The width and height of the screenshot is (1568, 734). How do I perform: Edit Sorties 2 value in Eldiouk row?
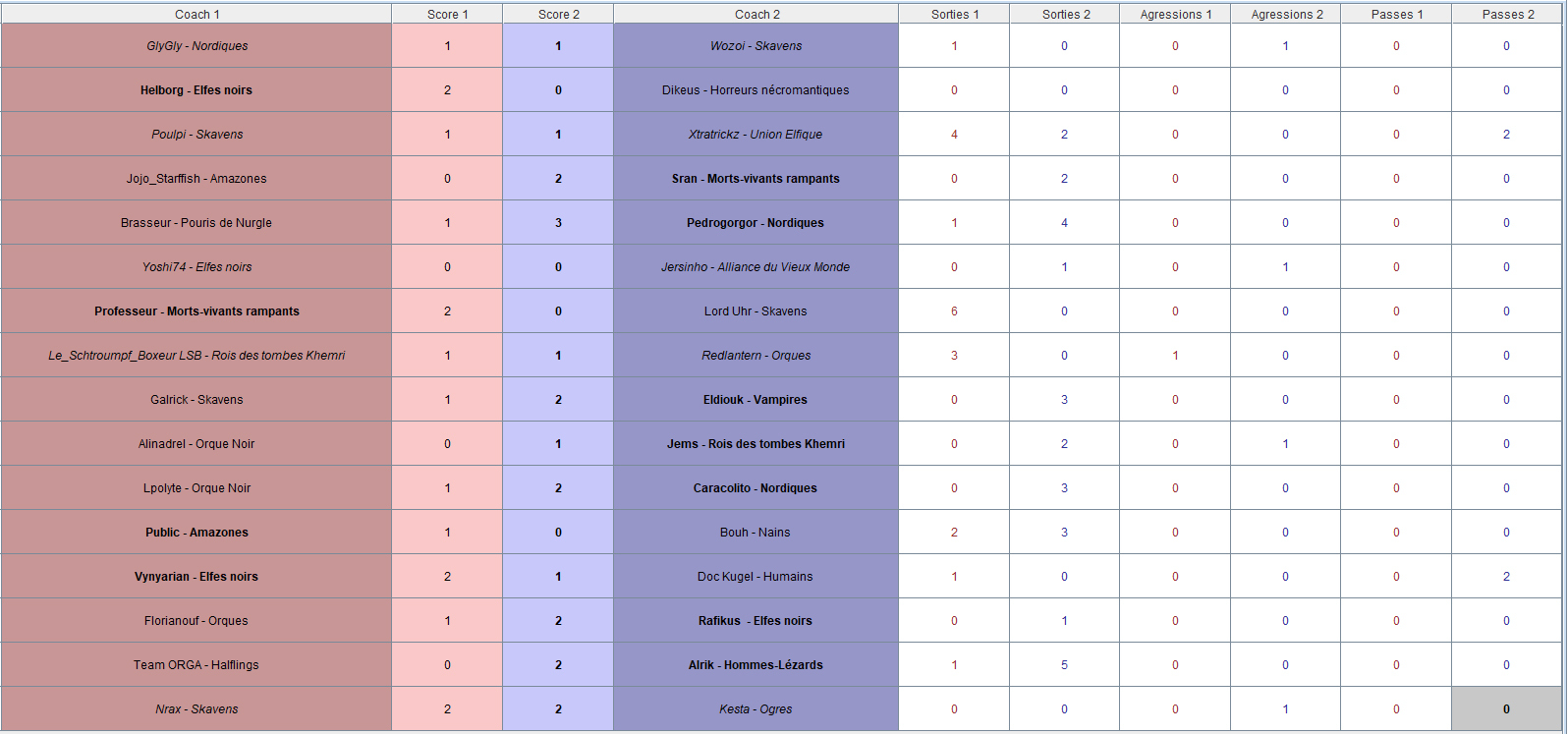1065,400
